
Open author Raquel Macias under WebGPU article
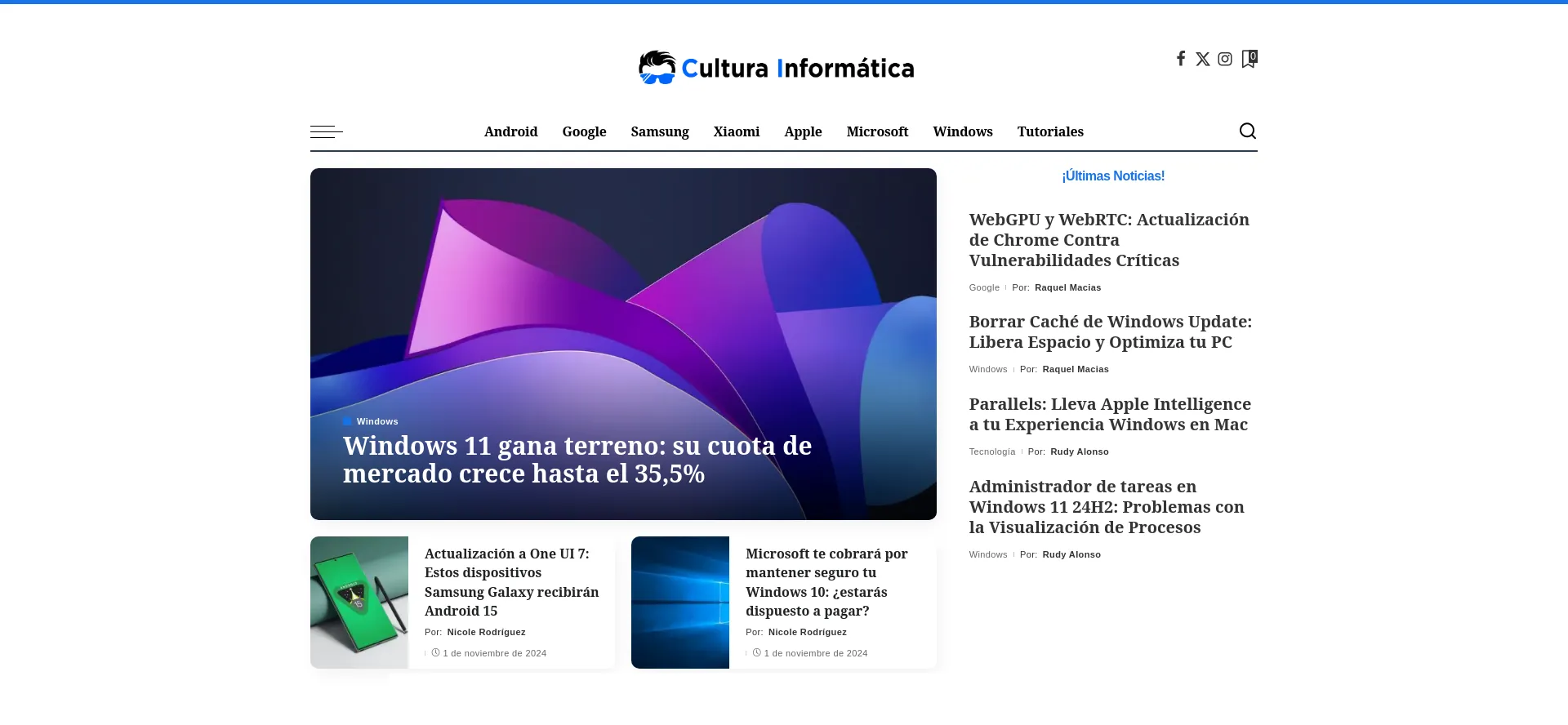1067,287
